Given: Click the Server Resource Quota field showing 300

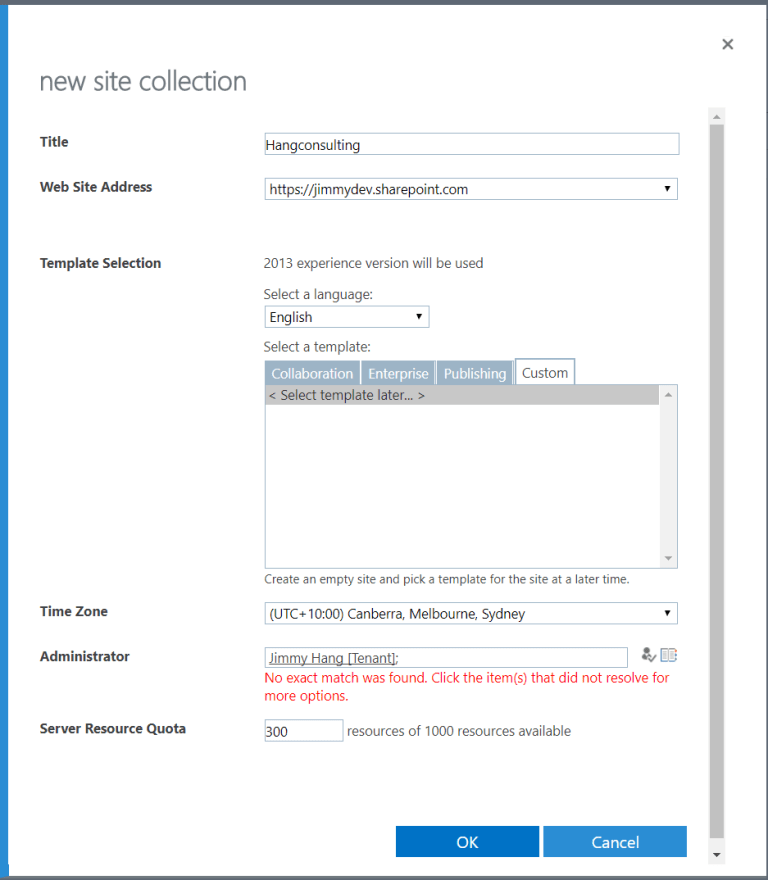Looking at the screenshot, I should [x=303, y=730].
